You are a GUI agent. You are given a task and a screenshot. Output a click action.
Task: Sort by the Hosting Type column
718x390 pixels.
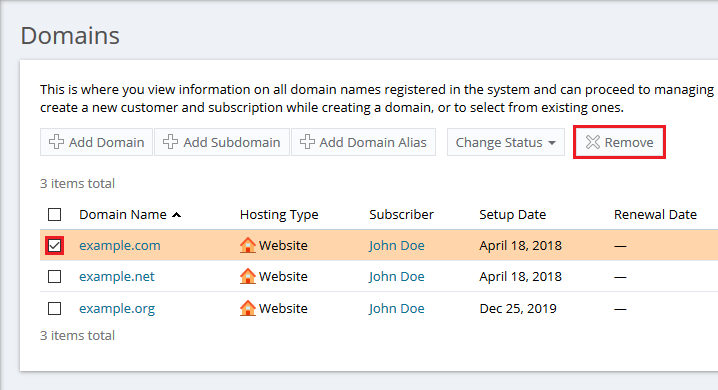tap(279, 215)
